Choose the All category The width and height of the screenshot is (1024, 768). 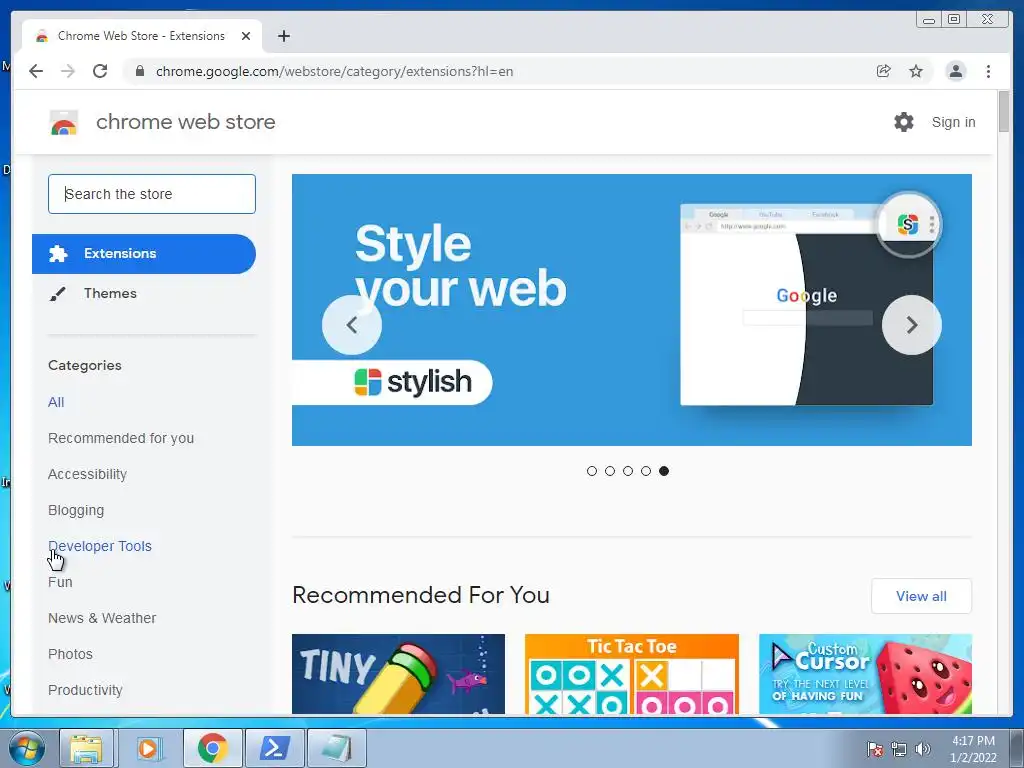click(56, 402)
